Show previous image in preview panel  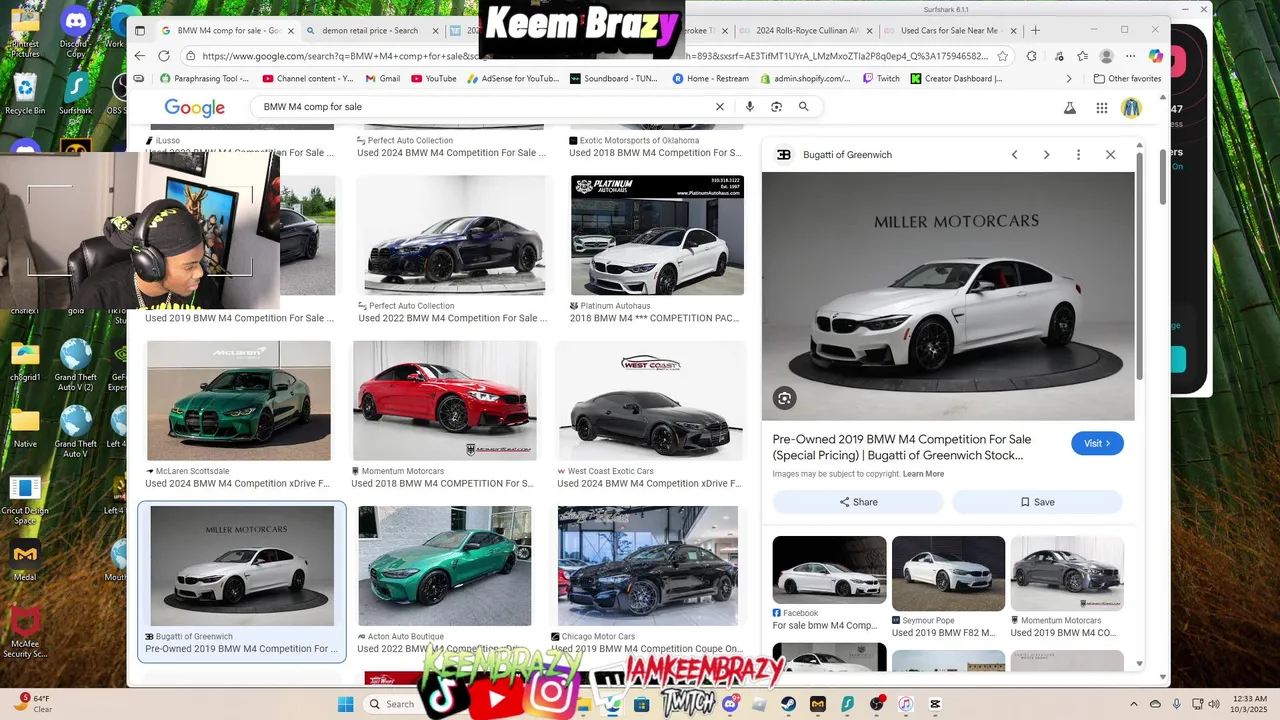(x=1014, y=155)
